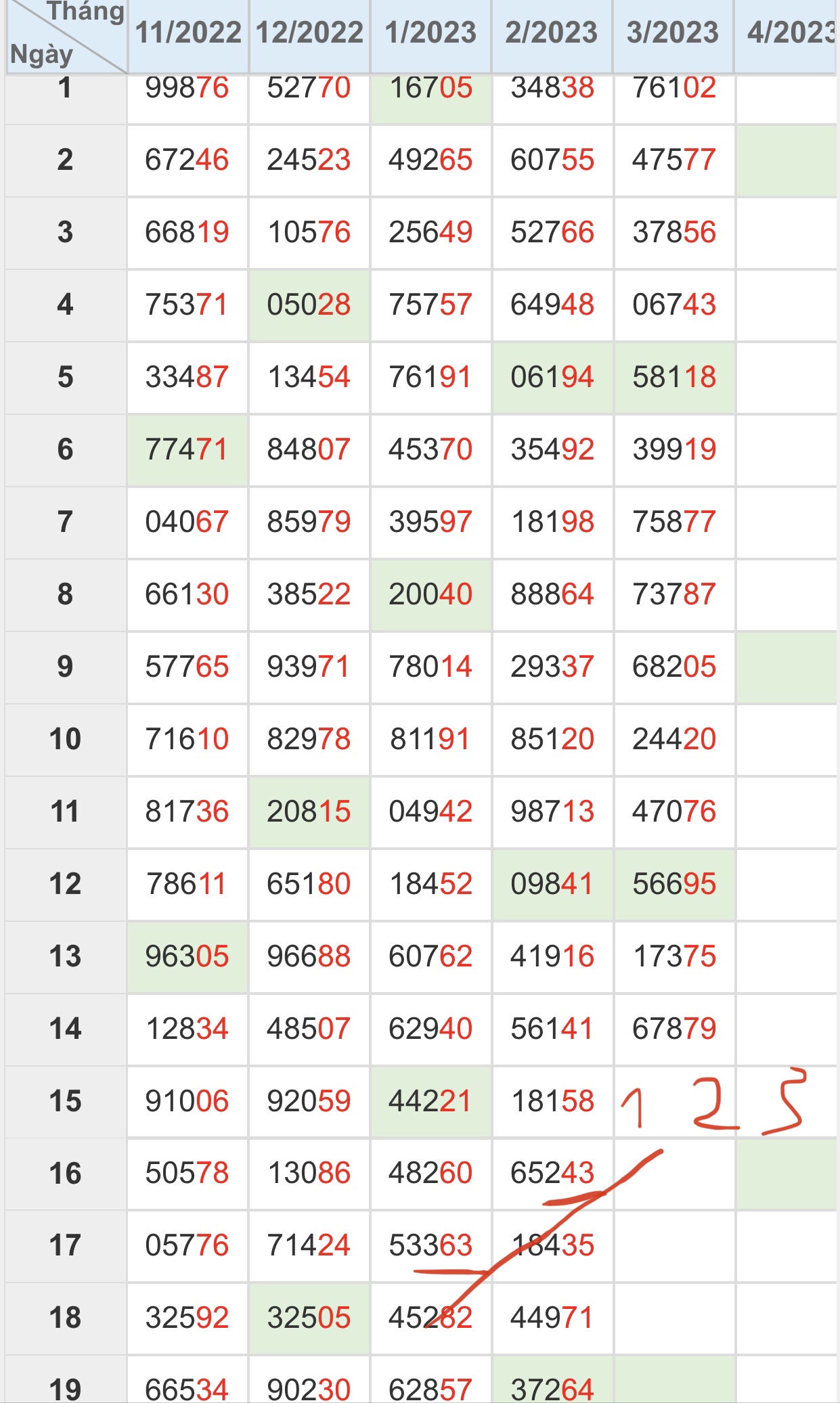Click the cell showing 58118

tap(674, 377)
